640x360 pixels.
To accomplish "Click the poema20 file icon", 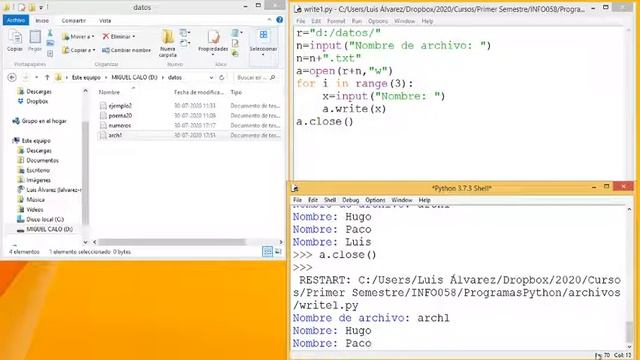I will [x=103, y=116].
